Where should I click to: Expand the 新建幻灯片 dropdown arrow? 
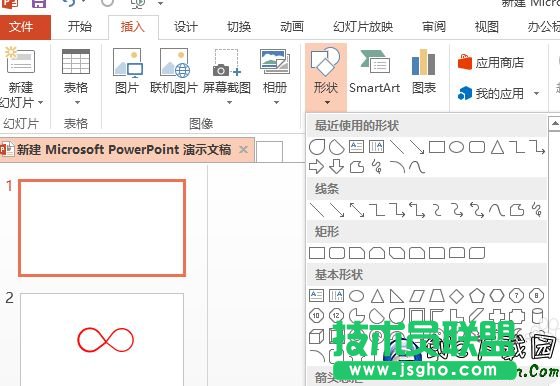[x=40, y=103]
